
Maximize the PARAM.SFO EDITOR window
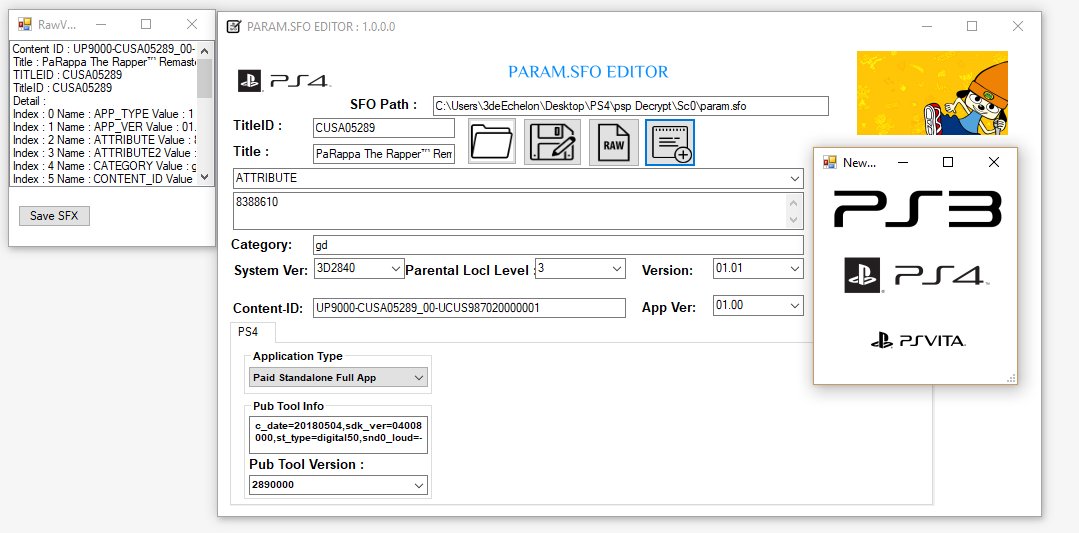[x=972, y=26]
